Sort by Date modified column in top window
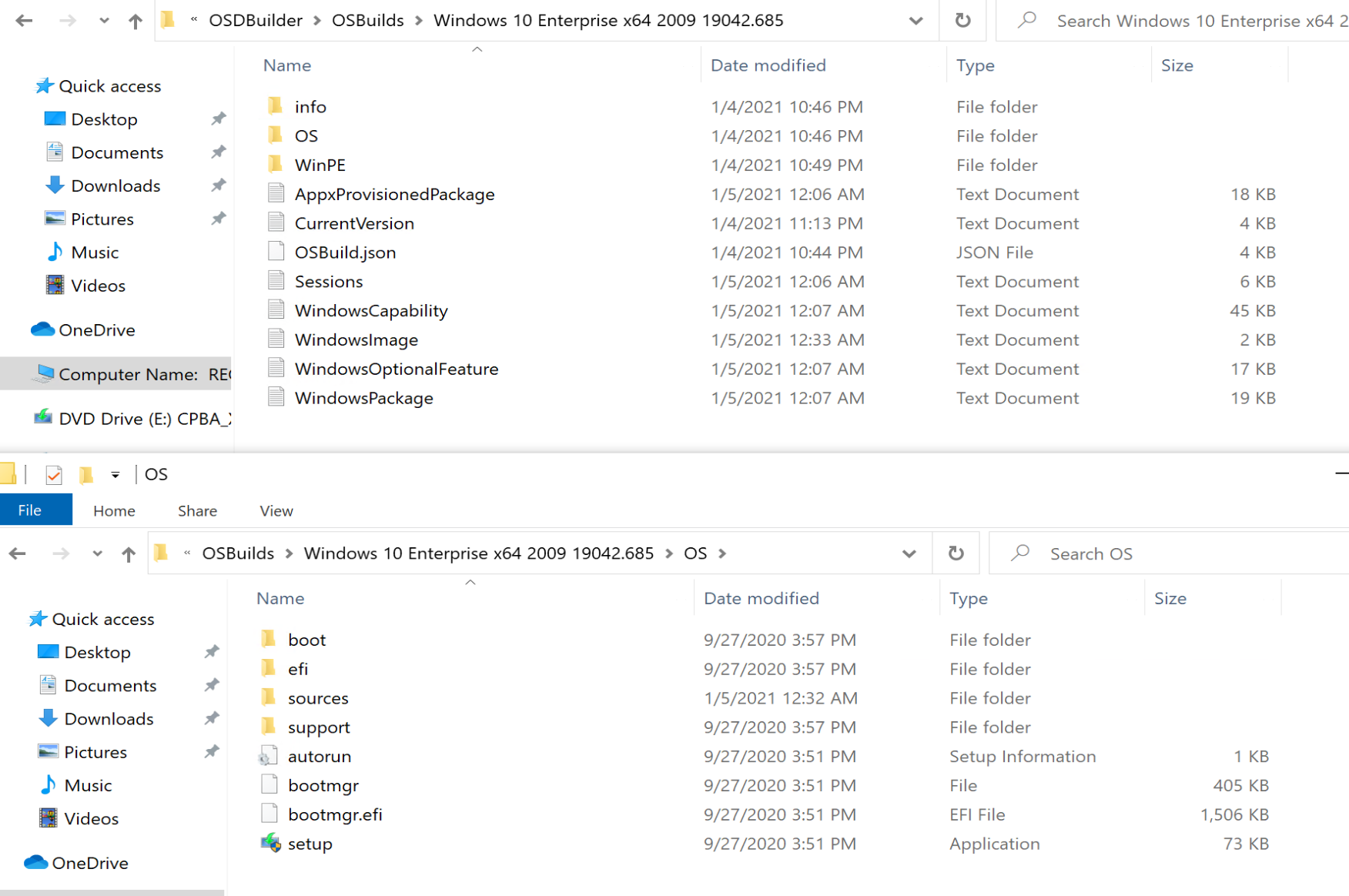Viewport: 1349px width, 896px height. coord(768,65)
